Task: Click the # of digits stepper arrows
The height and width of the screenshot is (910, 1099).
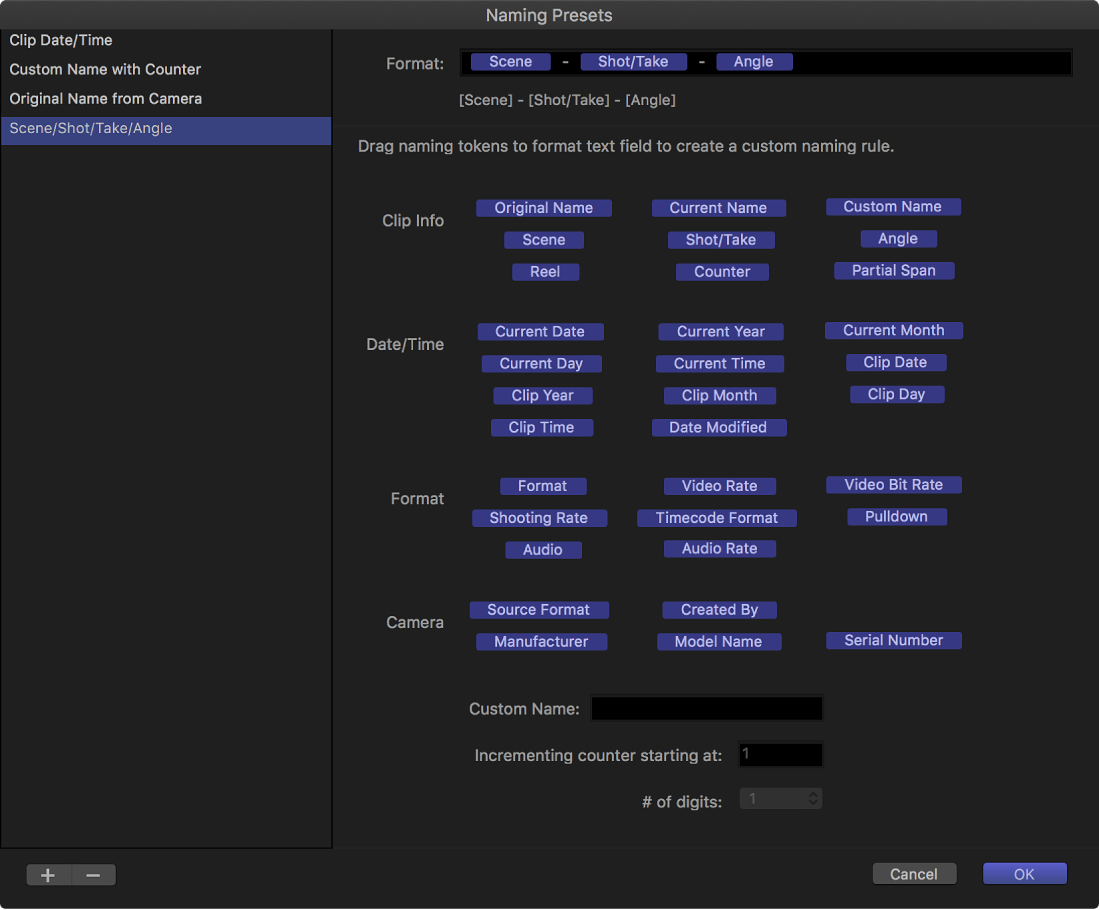Action: coord(812,798)
